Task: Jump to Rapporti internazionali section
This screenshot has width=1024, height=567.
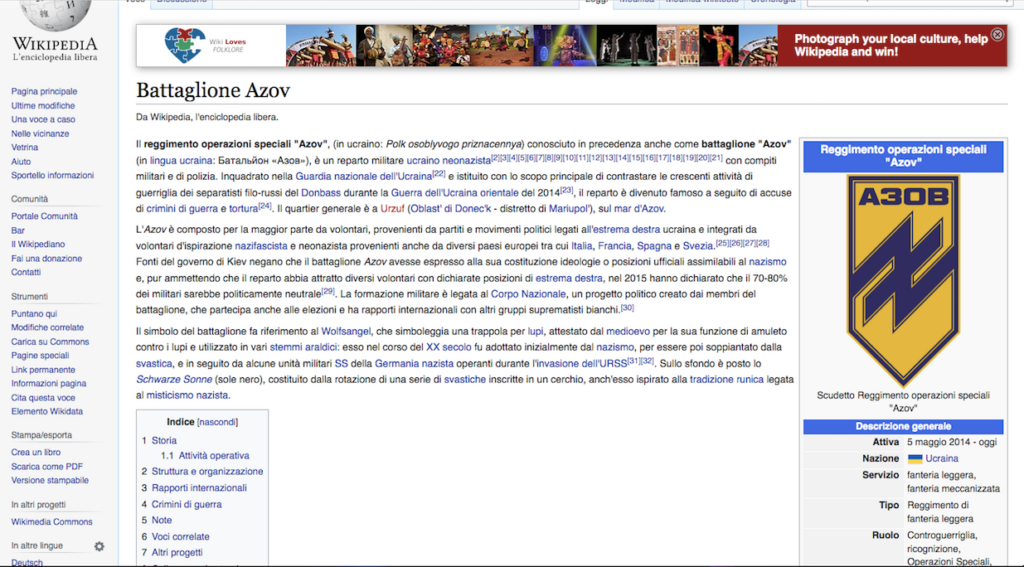Action: (x=199, y=488)
